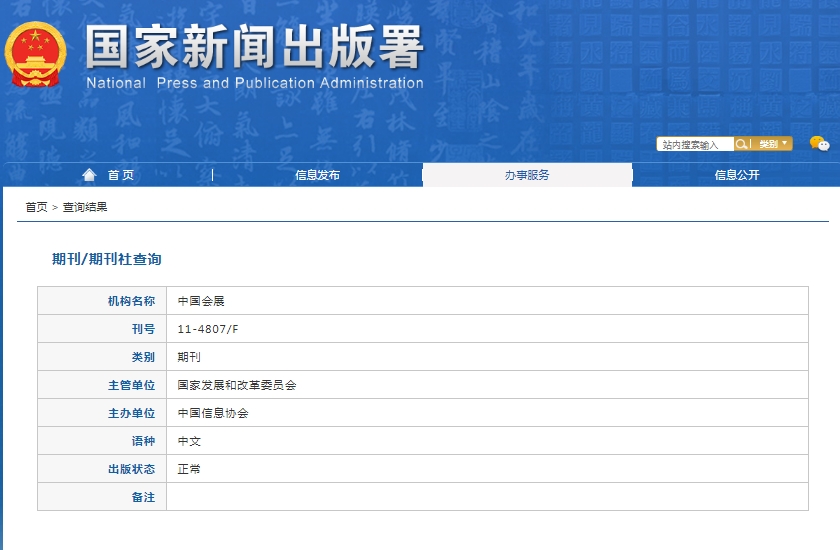The height and width of the screenshot is (550, 840).
Task: Click 首页 breadcrumb link
Action: click(36, 207)
